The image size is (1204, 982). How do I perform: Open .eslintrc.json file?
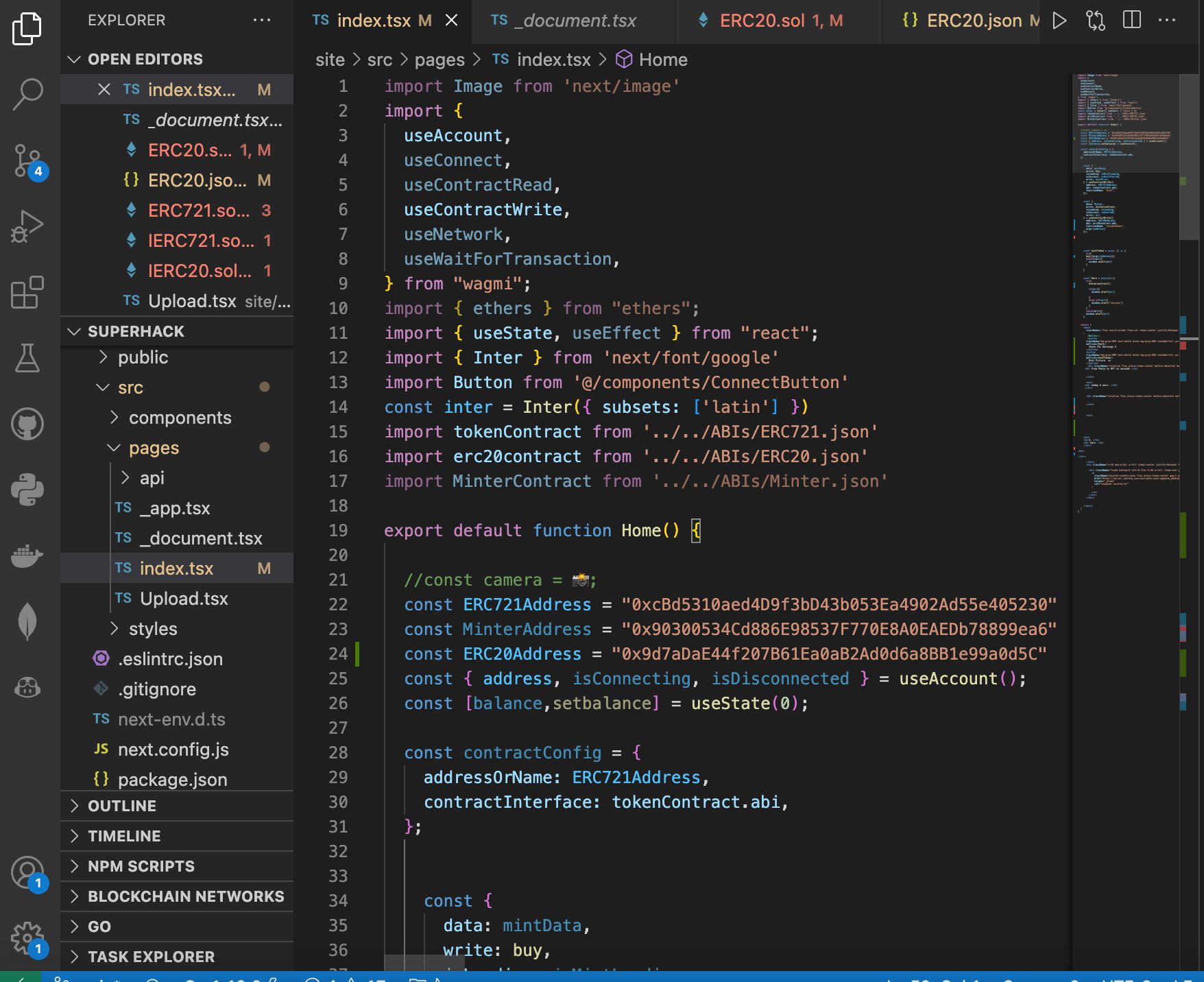tap(177, 659)
